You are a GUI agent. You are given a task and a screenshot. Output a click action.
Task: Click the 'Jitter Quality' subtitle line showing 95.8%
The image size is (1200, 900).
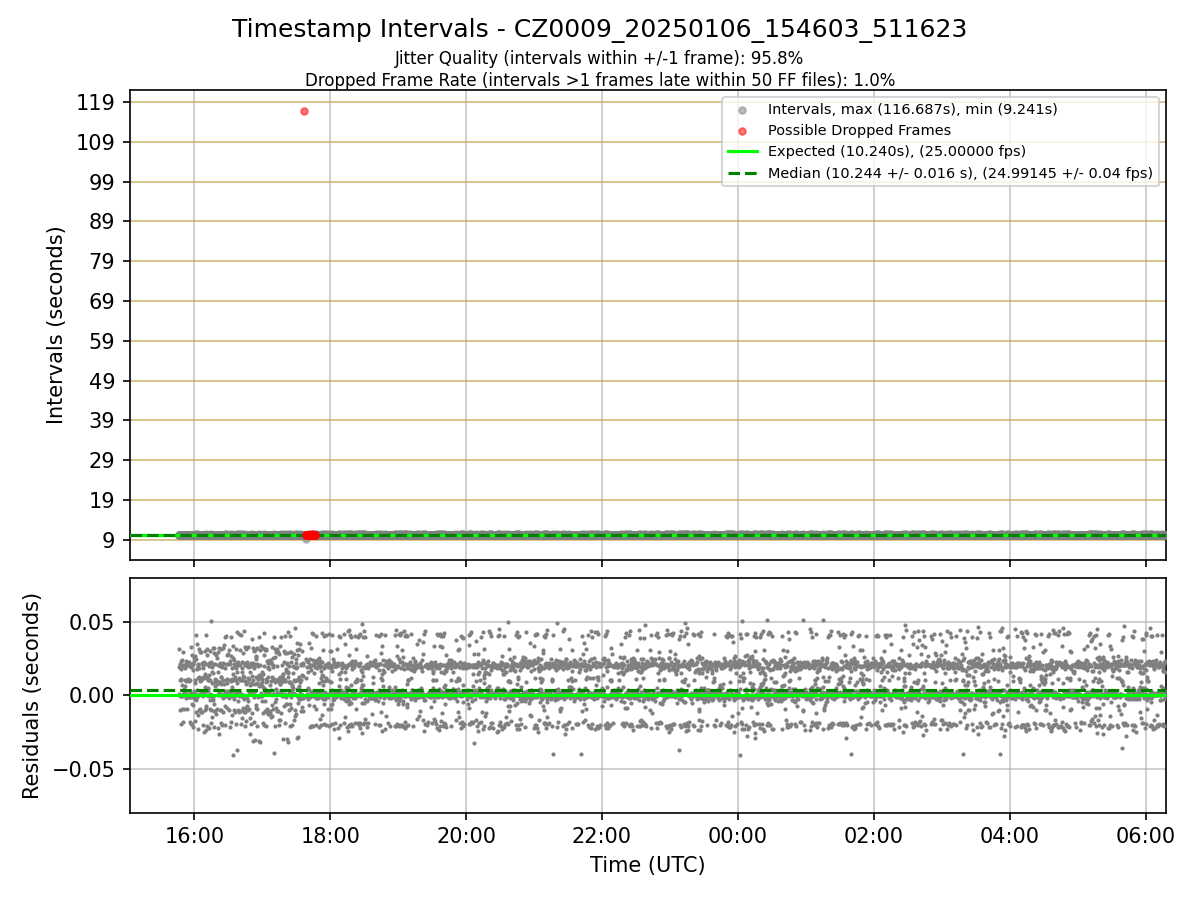599,58
